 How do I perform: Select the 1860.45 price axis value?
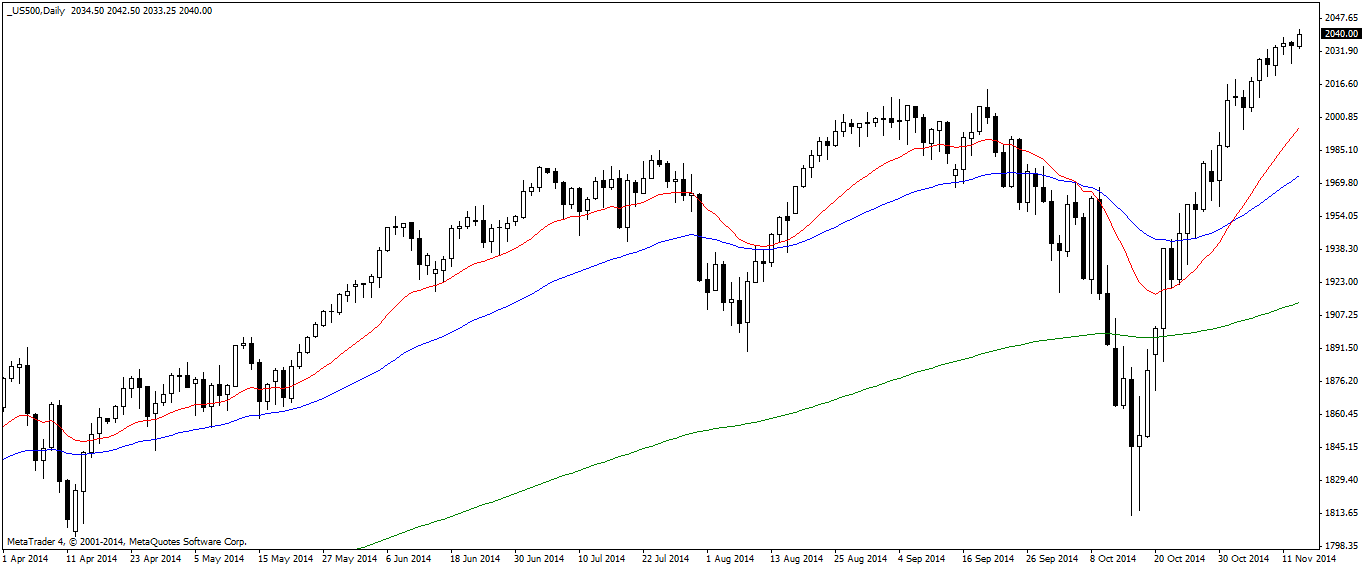click(x=1341, y=414)
